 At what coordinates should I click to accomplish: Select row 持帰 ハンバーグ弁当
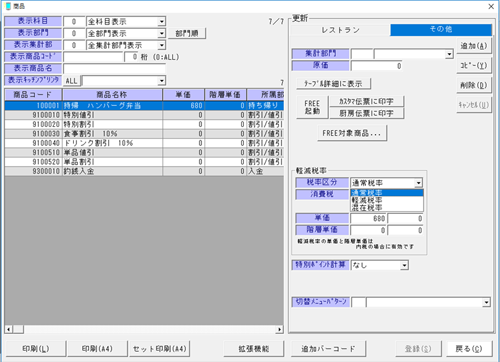[144, 106]
